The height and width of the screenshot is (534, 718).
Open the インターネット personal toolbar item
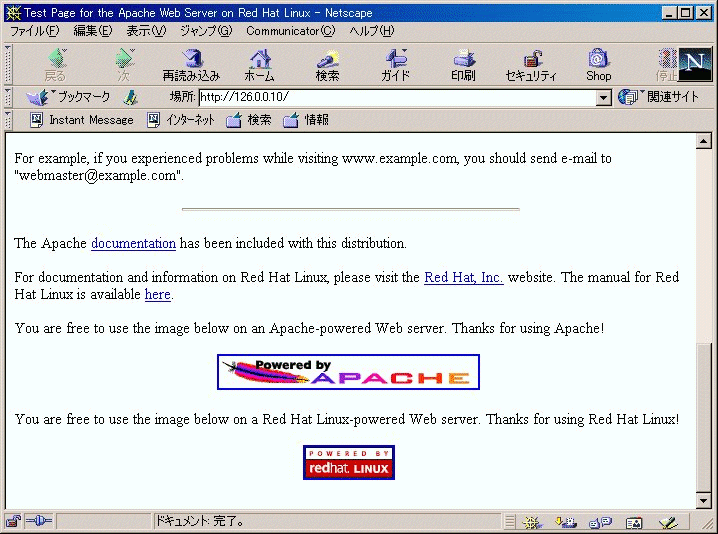[x=181, y=120]
